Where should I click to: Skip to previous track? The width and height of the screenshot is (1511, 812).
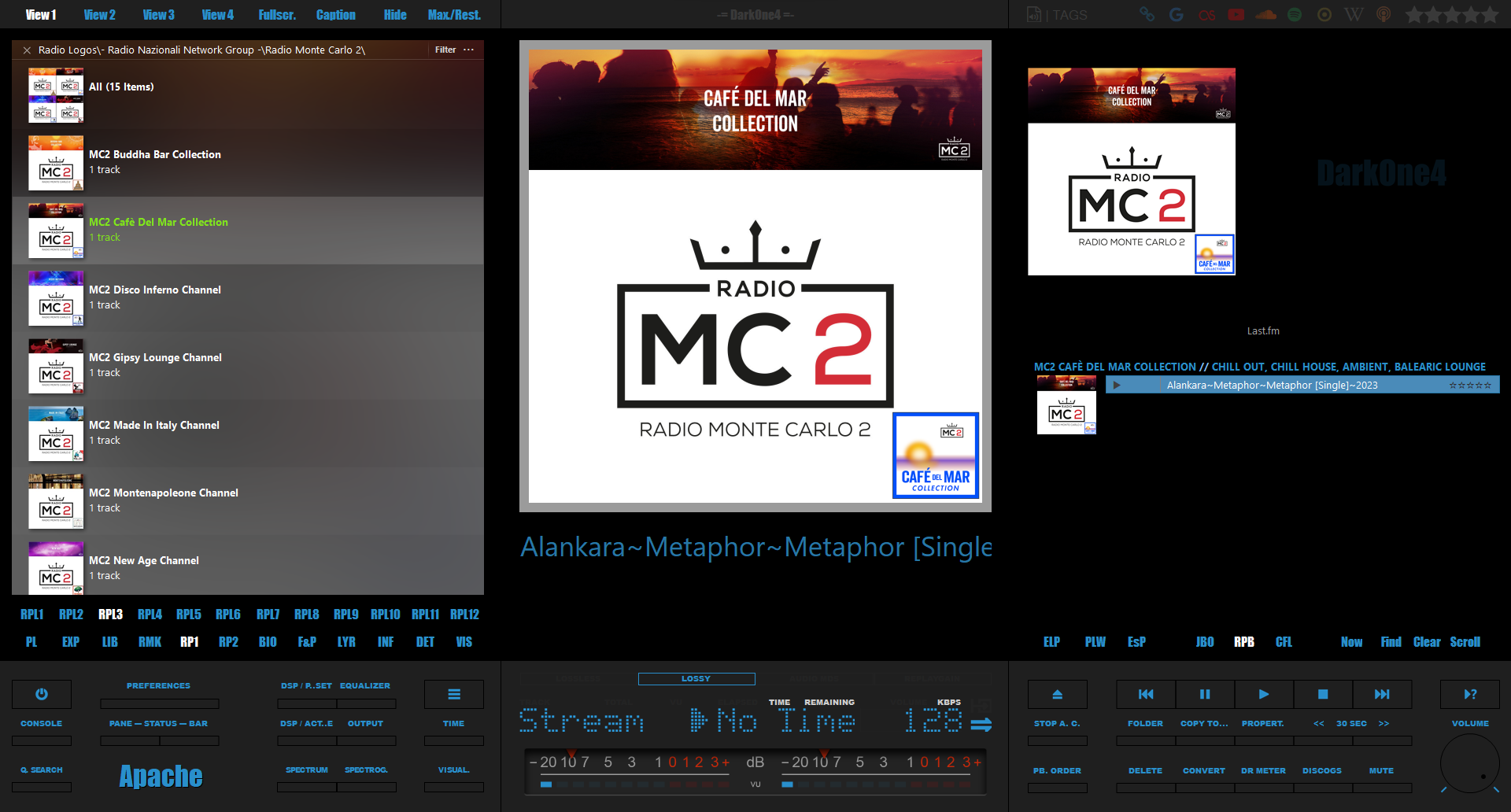[x=1146, y=694]
